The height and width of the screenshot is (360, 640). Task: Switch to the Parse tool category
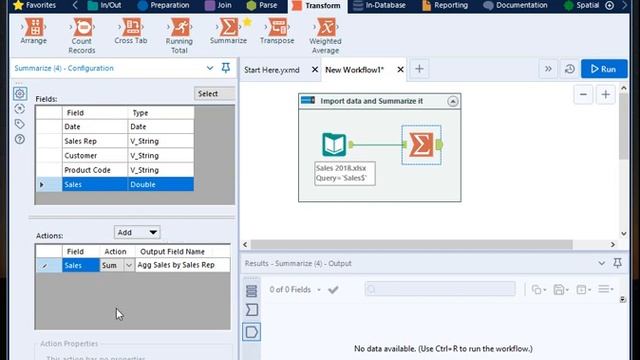click(x=262, y=5)
